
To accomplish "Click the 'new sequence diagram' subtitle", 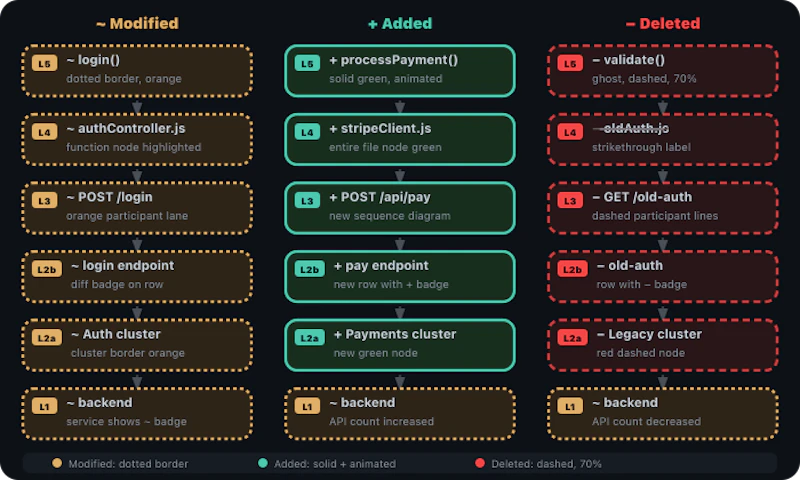I will [x=390, y=216].
